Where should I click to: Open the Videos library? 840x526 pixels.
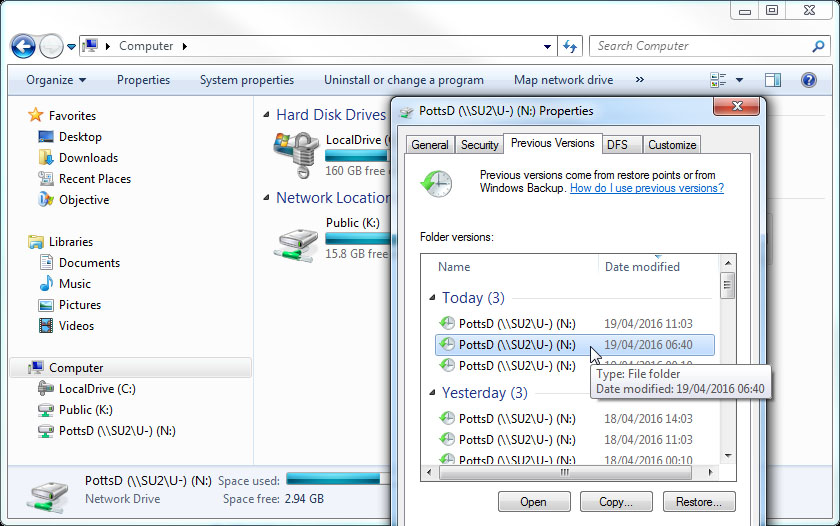[x=76, y=326]
